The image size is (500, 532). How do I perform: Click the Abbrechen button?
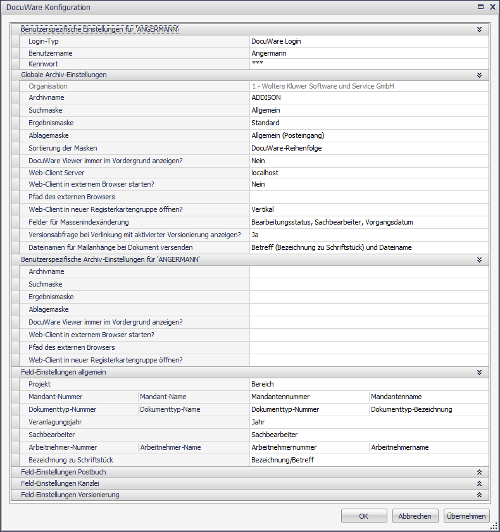415,516
